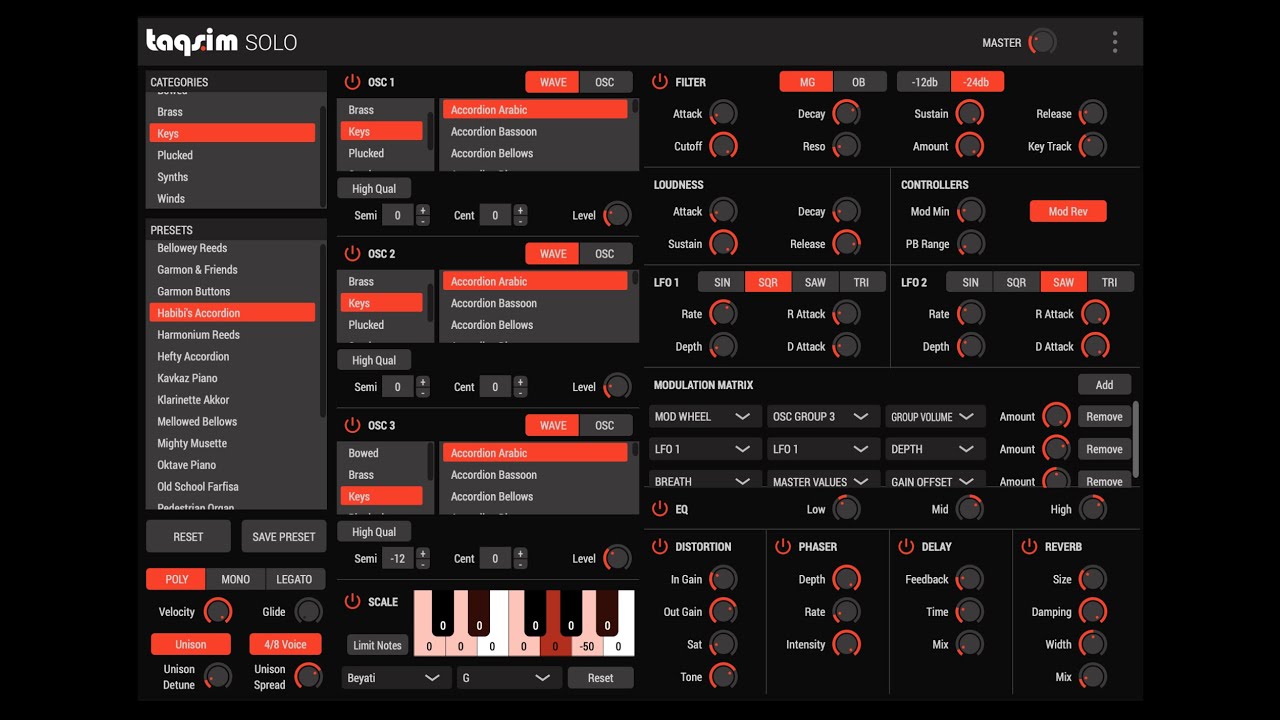Click the Unison Spread knob

click(x=308, y=677)
